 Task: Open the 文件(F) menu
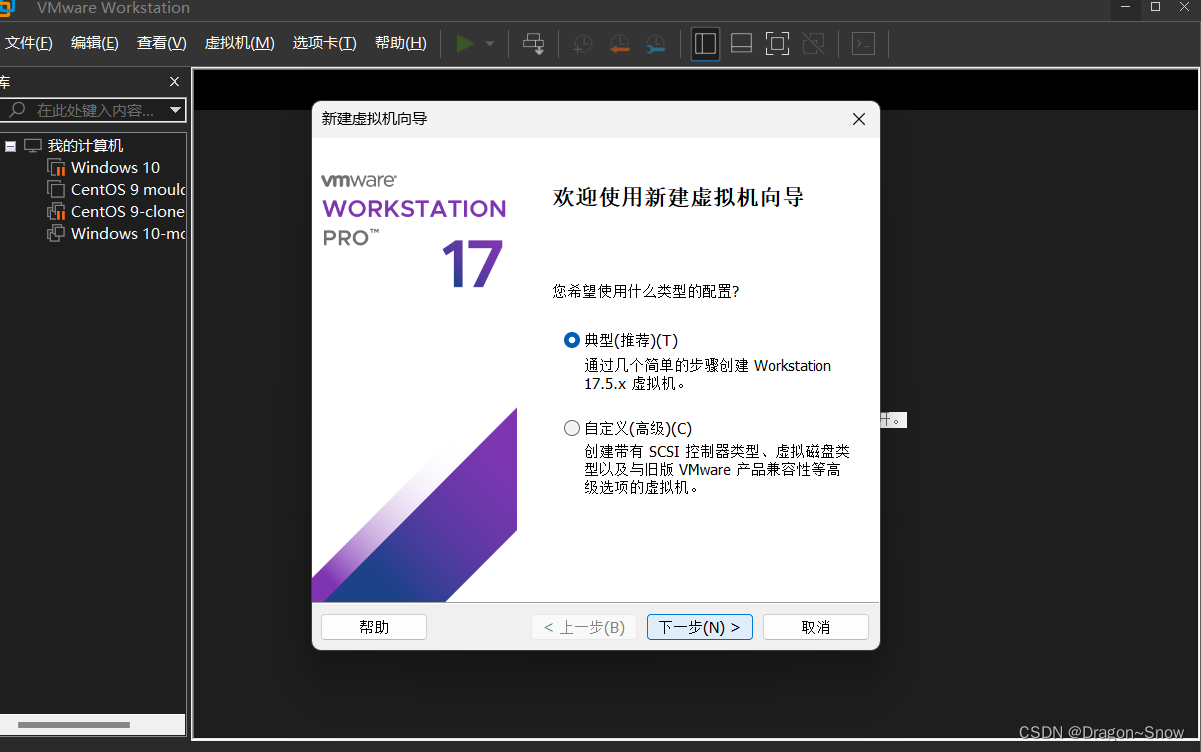29,43
